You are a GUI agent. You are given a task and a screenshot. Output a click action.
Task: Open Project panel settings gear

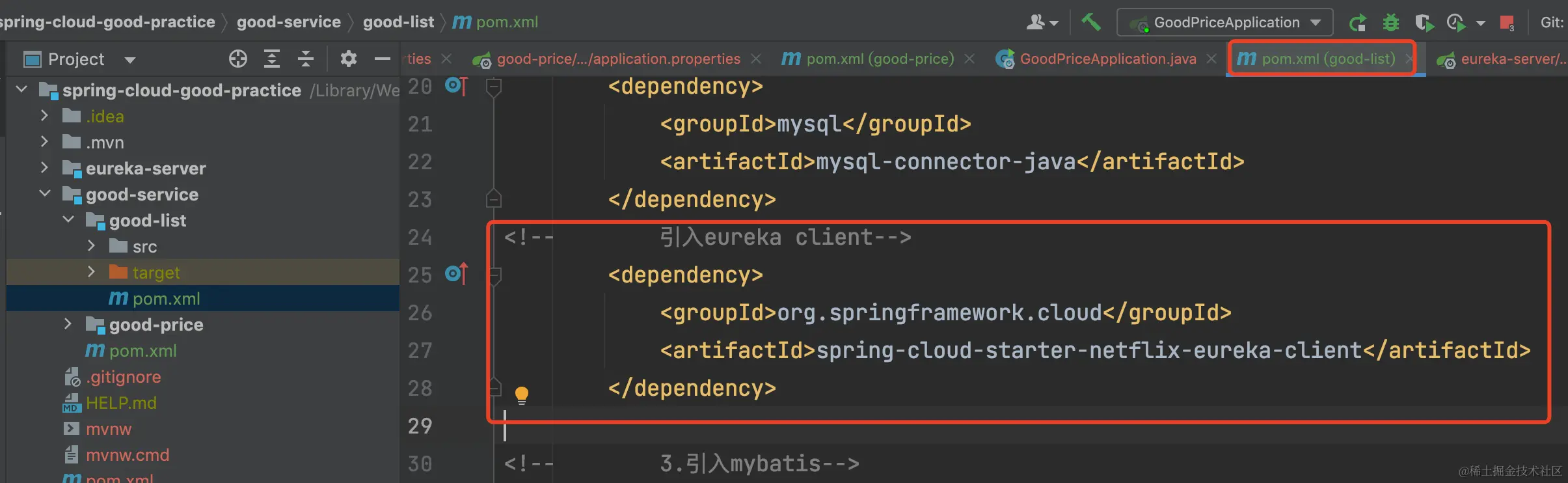pyautogui.click(x=349, y=59)
